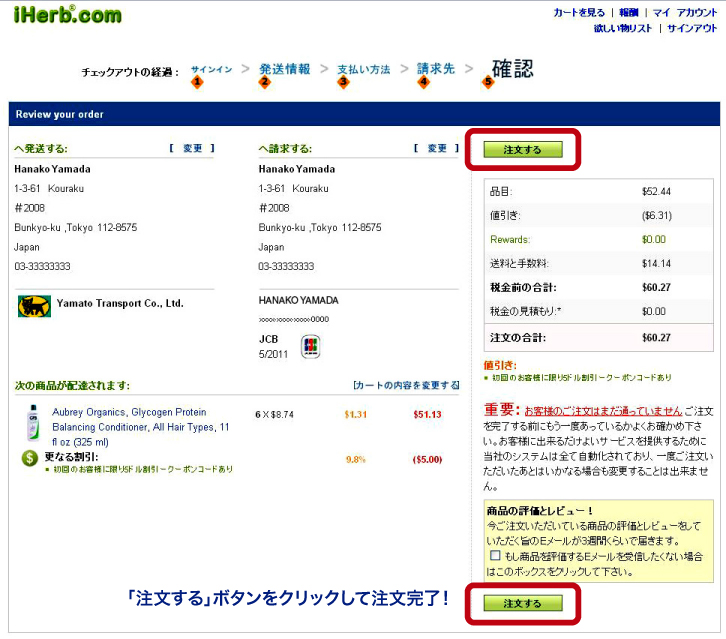Click the 送料と手数料 $14.14 amount
This screenshot has width=726, height=639.
pyautogui.click(x=656, y=263)
